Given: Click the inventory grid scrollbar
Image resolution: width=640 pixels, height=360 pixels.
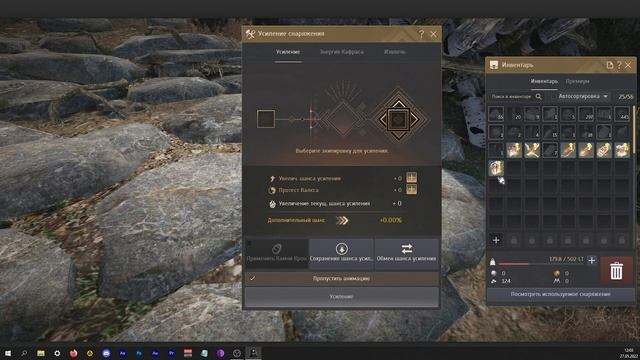Looking at the screenshot, I should point(633,131).
